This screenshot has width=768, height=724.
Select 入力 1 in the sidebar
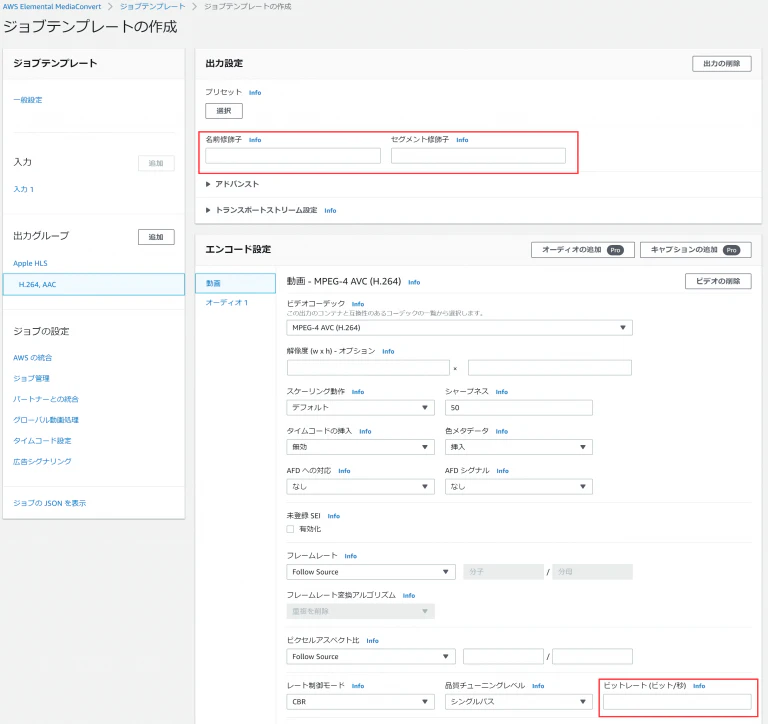click(x=24, y=189)
